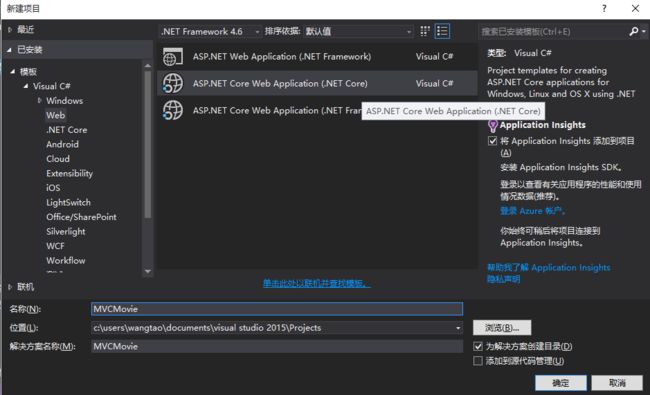This screenshot has height=395, width=650.
Task: Open the sign in to Azure account link
Action: pyautogui.click(x=532, y=211)
